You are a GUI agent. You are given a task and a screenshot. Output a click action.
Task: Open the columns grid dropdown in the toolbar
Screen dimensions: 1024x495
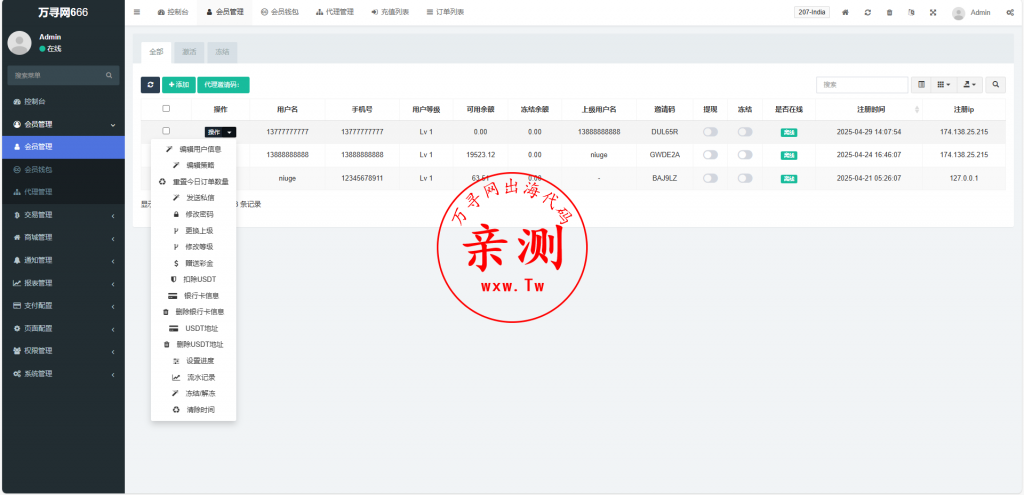(944, 85)
